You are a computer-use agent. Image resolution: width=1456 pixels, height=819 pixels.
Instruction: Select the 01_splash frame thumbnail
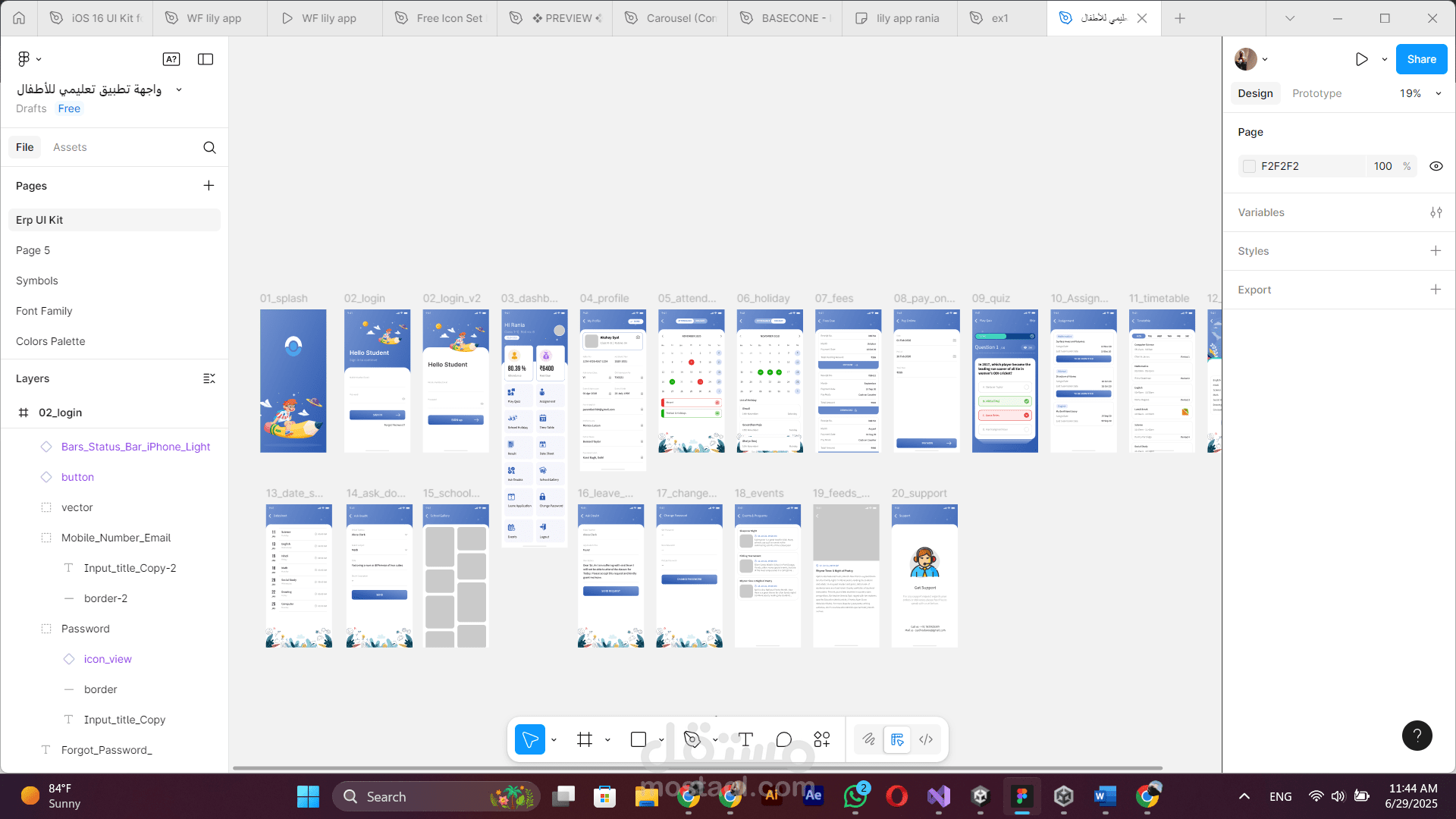pos(293,381)
